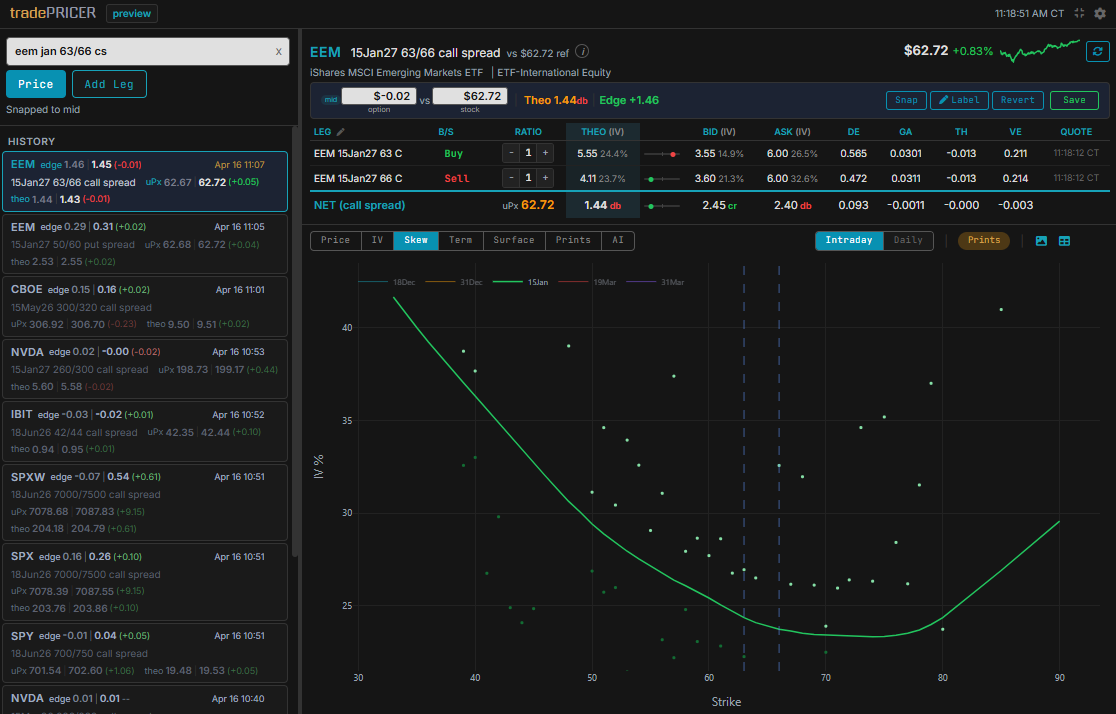
Task: Toggle the 15Jan legend series
Action: point(520,283)
